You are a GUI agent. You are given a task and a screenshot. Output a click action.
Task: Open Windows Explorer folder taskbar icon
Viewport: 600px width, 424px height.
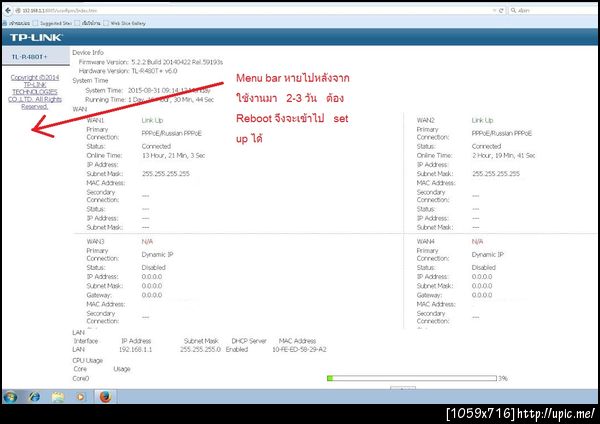(x=58, y=397)
